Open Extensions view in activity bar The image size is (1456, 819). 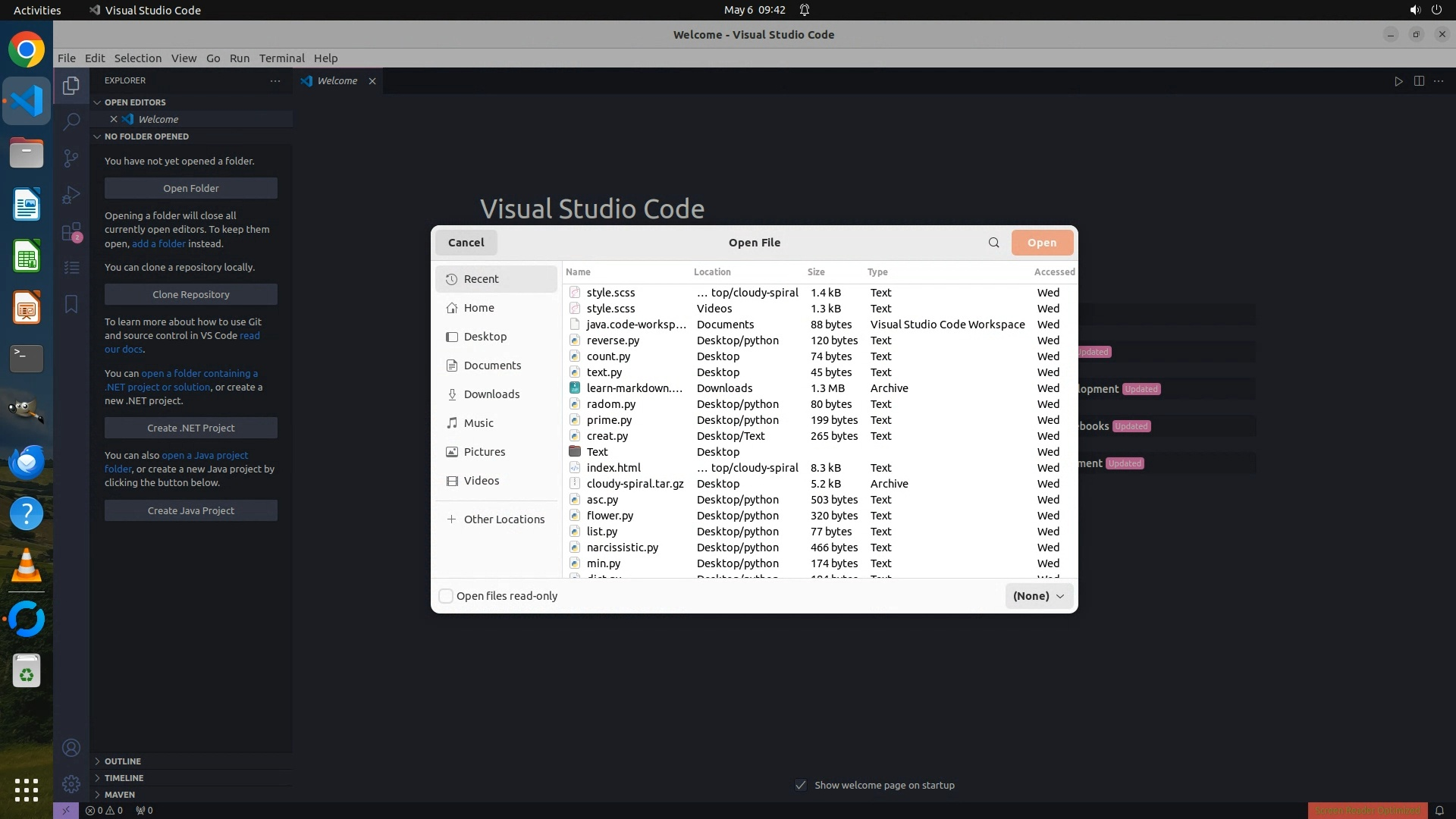[71, 232]
